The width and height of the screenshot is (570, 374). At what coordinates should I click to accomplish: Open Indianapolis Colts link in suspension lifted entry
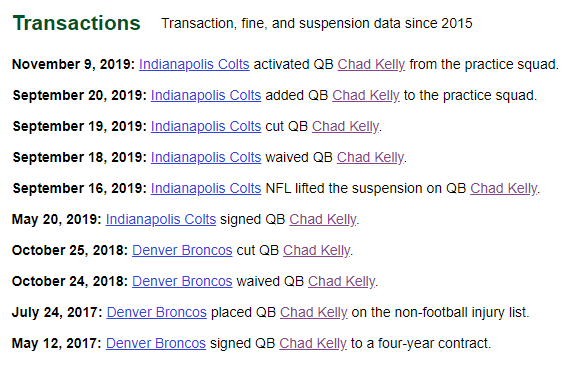click(206, 188)
